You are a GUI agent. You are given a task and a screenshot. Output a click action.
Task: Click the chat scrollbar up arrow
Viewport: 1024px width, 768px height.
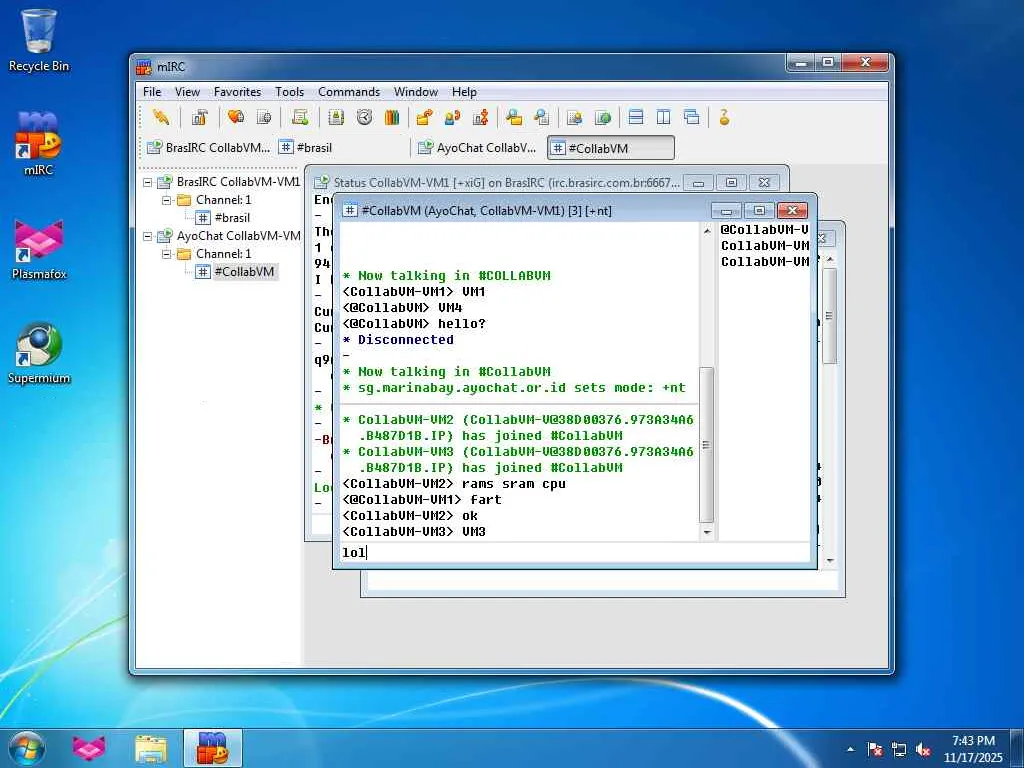tap(707, 231)
